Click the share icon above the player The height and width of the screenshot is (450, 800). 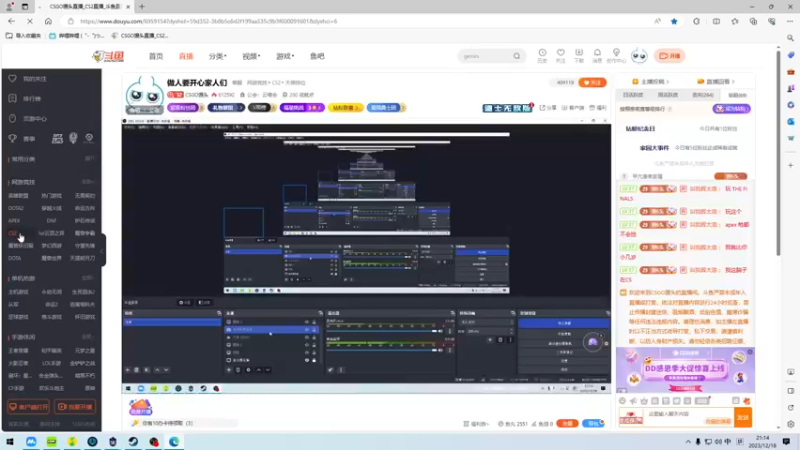tap(548, 108)
